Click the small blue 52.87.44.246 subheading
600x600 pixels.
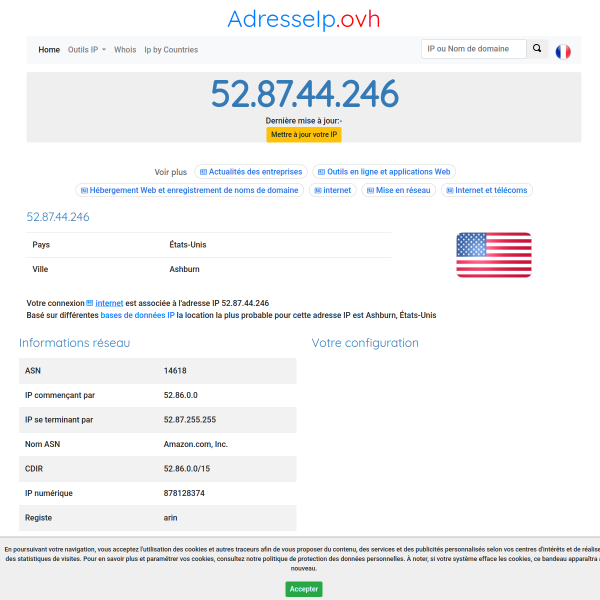pos(58,217)
